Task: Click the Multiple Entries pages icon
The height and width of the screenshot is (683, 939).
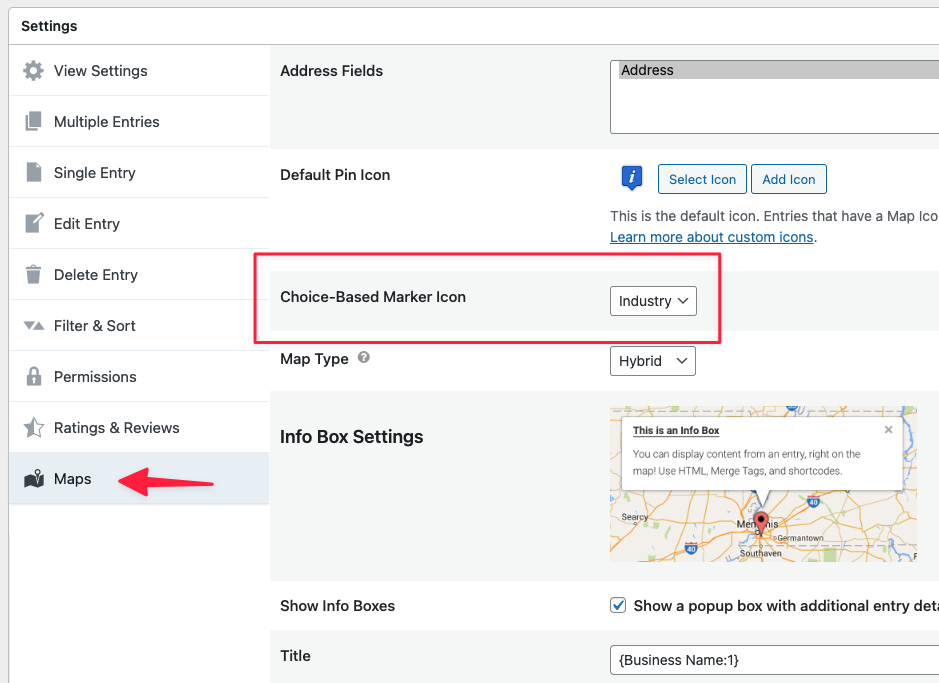Action: coord(34,122)
